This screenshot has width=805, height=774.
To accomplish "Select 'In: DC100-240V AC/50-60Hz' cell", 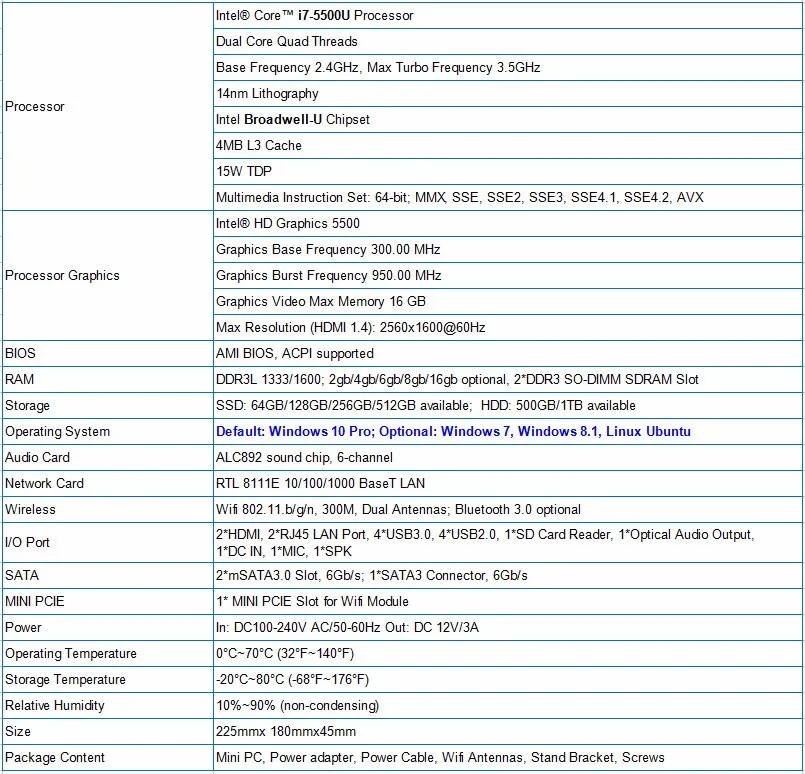I will point(508,627).
